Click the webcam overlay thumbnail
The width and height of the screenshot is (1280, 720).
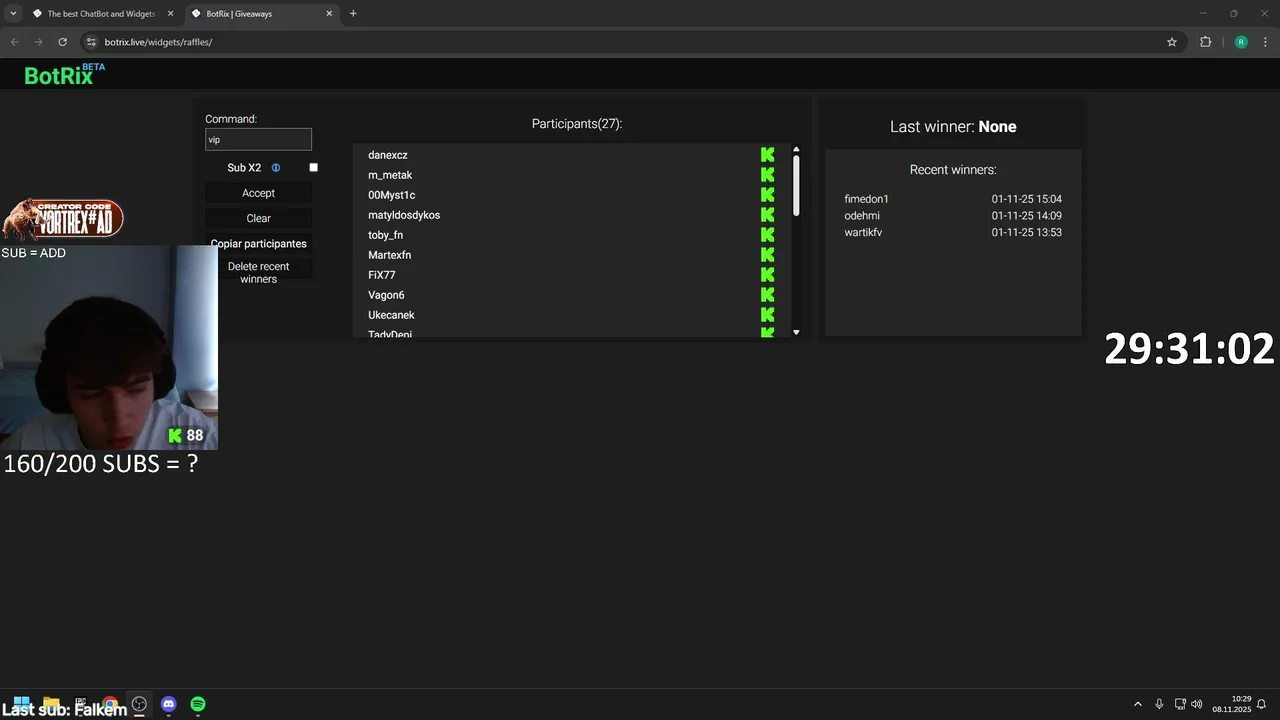108,347
